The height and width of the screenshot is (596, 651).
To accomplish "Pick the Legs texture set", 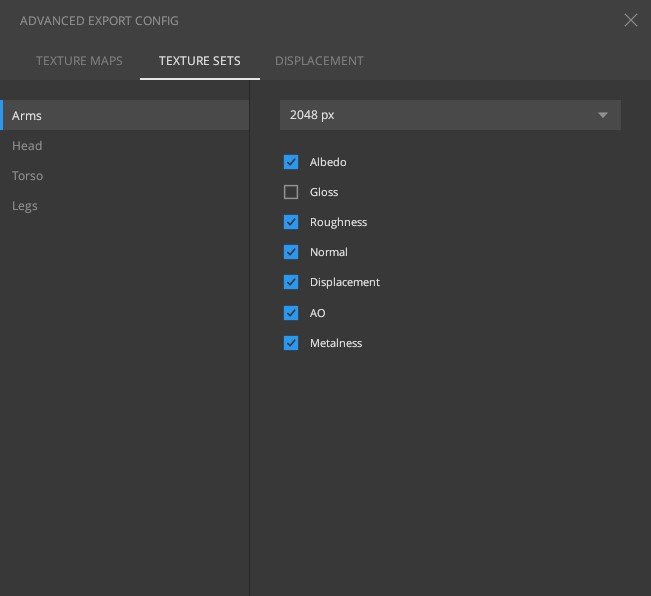I will point(25,206).
